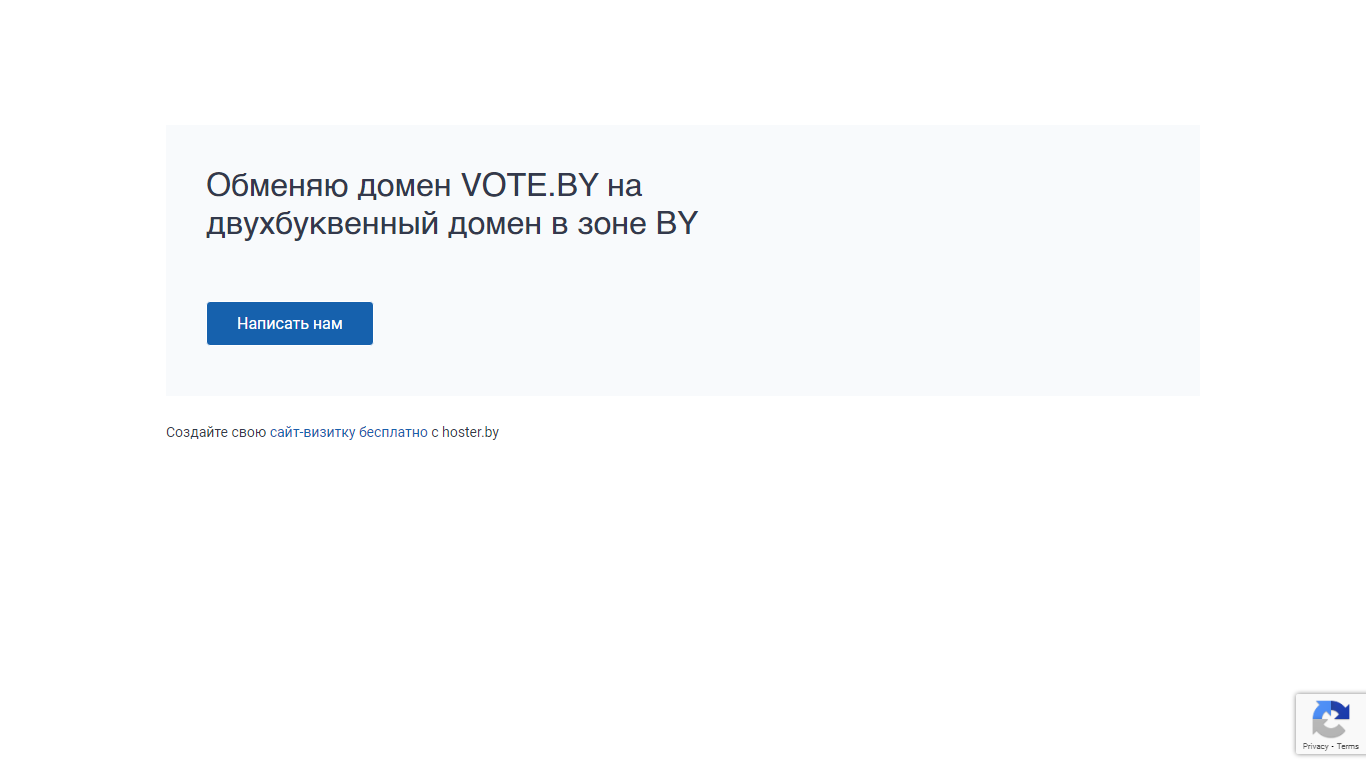
Task: Click the heading line "двухбуквенный домен в зоне BY"
Action: [452, 223]
